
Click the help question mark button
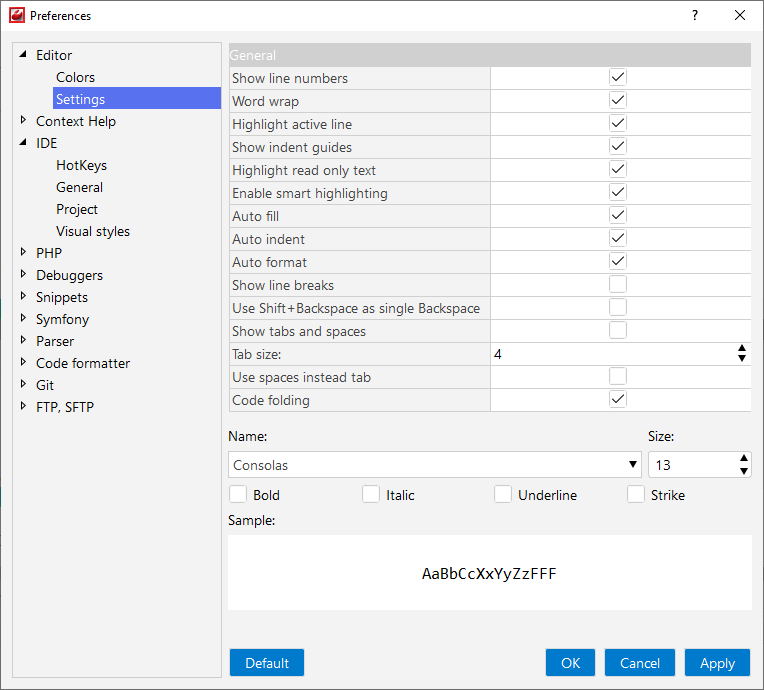click(695, 16)
